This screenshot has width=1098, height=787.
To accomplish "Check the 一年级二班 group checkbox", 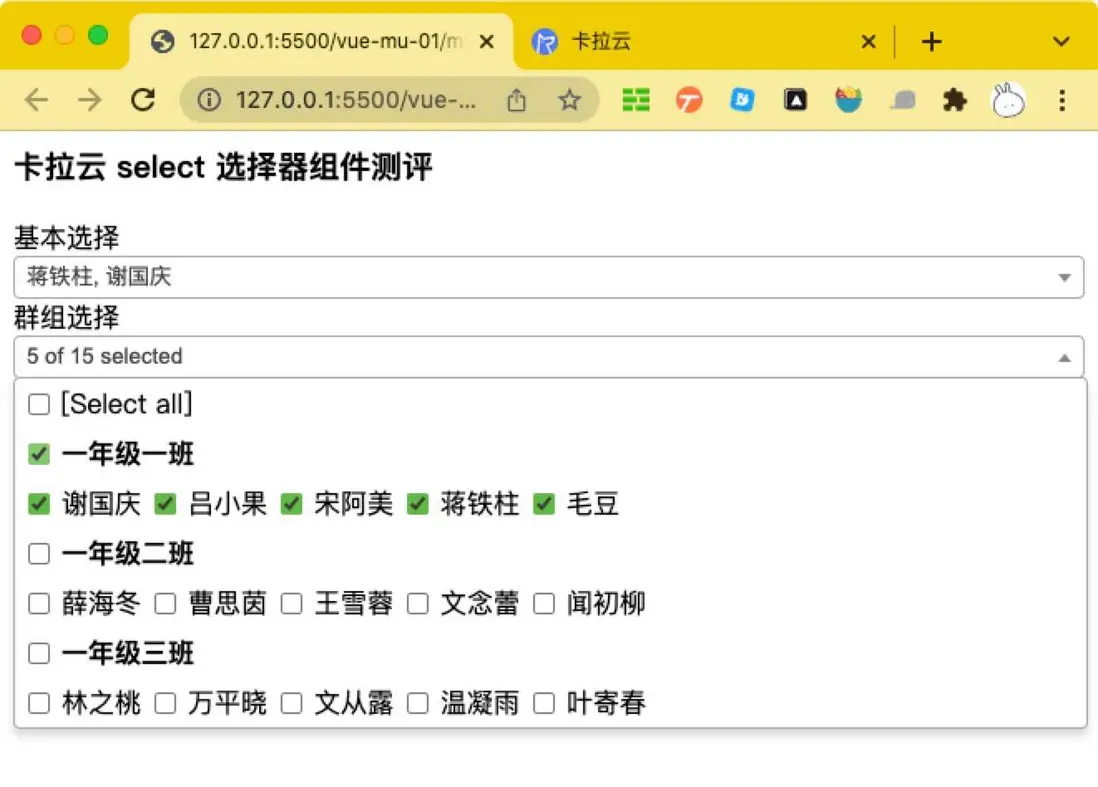I will (39, 554).
